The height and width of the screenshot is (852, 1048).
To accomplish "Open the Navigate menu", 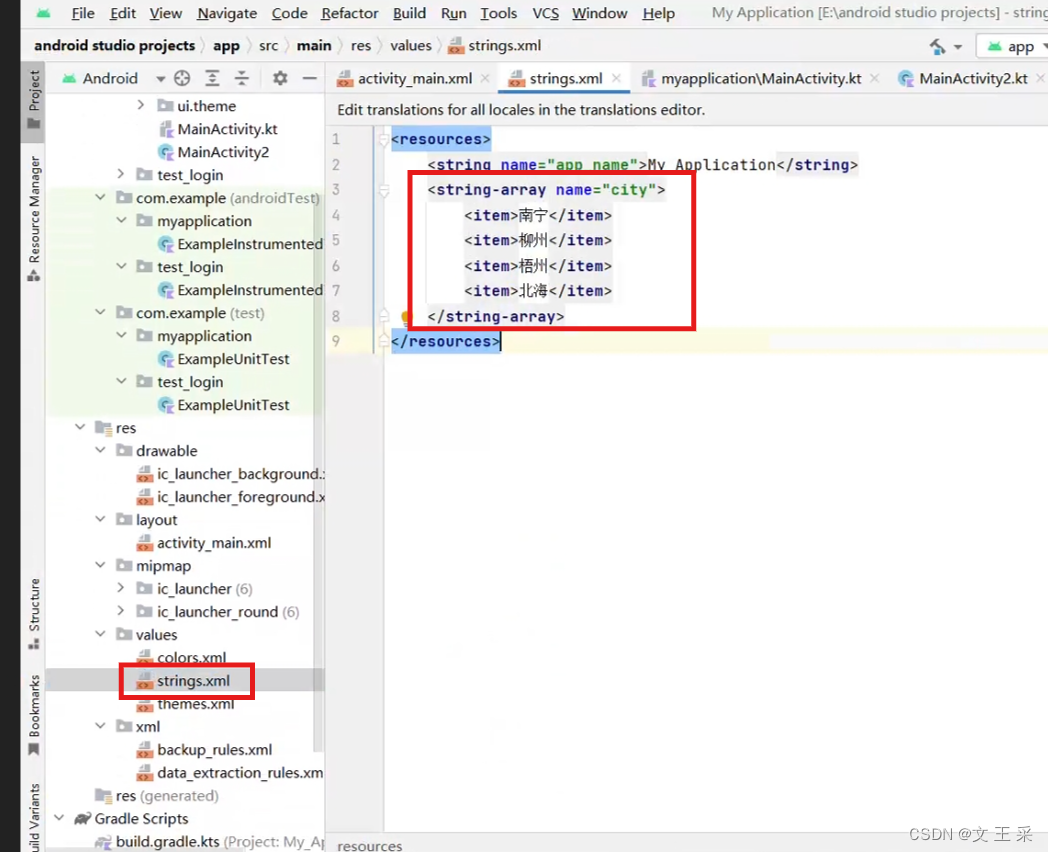I will pos(227,13).
